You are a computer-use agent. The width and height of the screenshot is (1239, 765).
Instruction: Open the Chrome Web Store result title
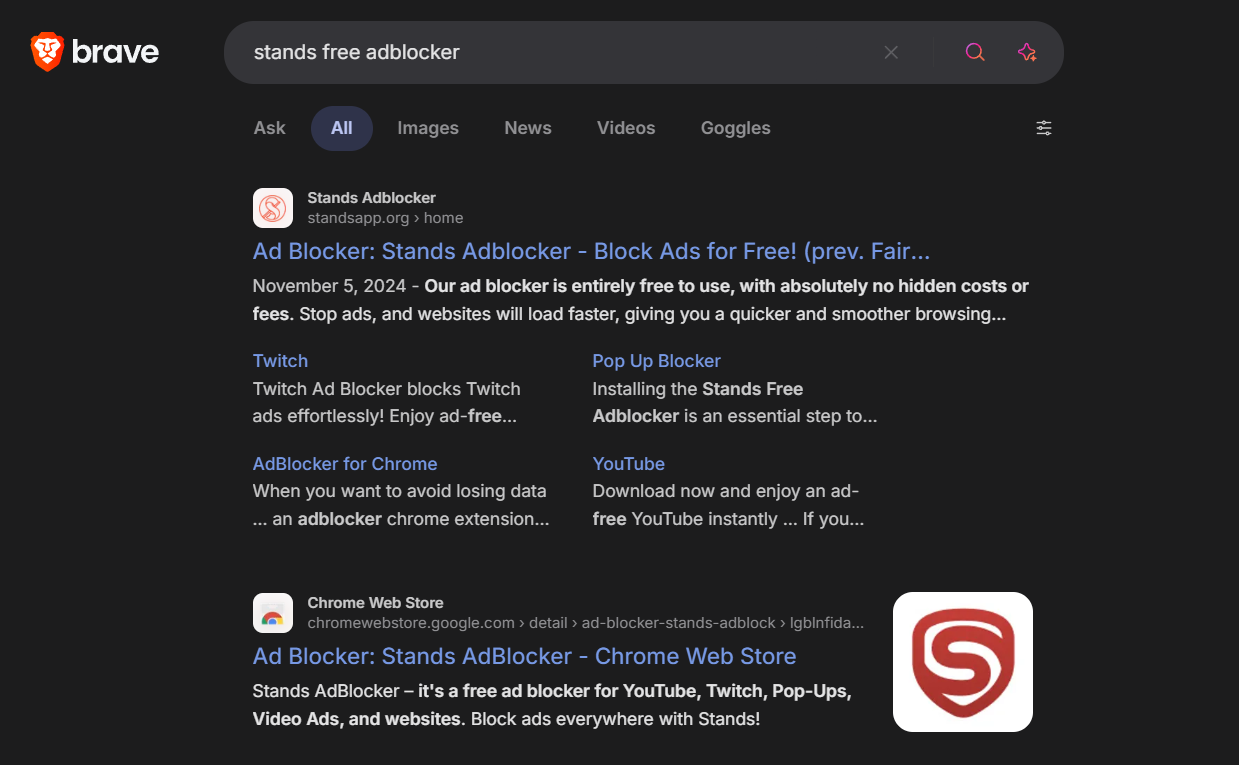[524, 656]
